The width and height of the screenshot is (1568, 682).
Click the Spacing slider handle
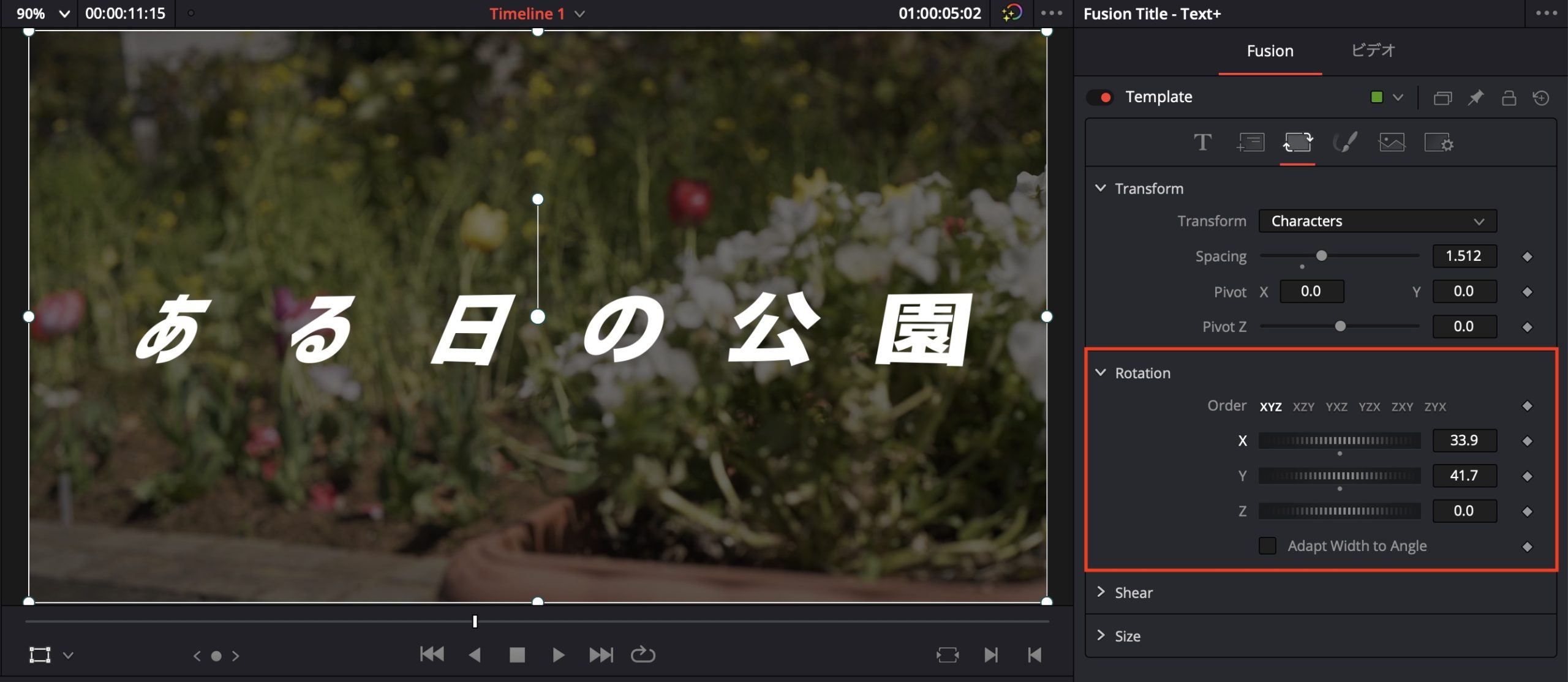point(1322,255)
